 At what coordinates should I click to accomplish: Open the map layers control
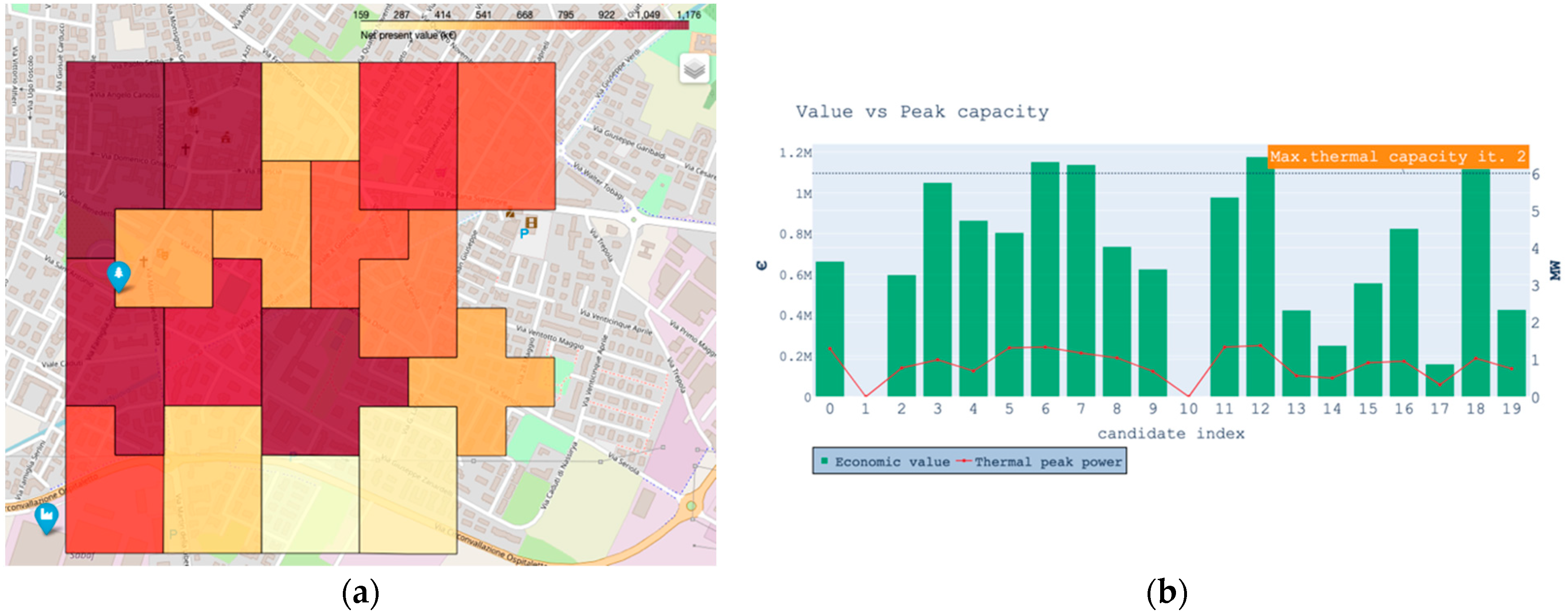(x=694, y=69)
